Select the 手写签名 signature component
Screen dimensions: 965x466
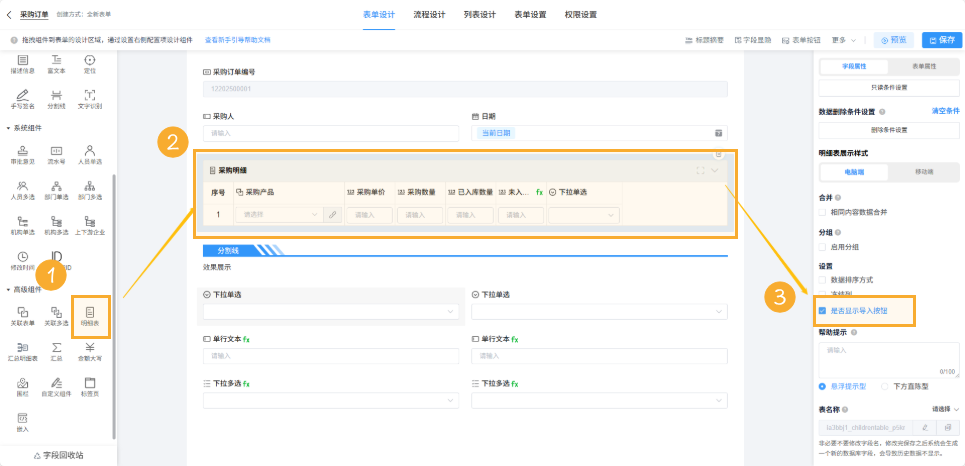coord(23,98)
